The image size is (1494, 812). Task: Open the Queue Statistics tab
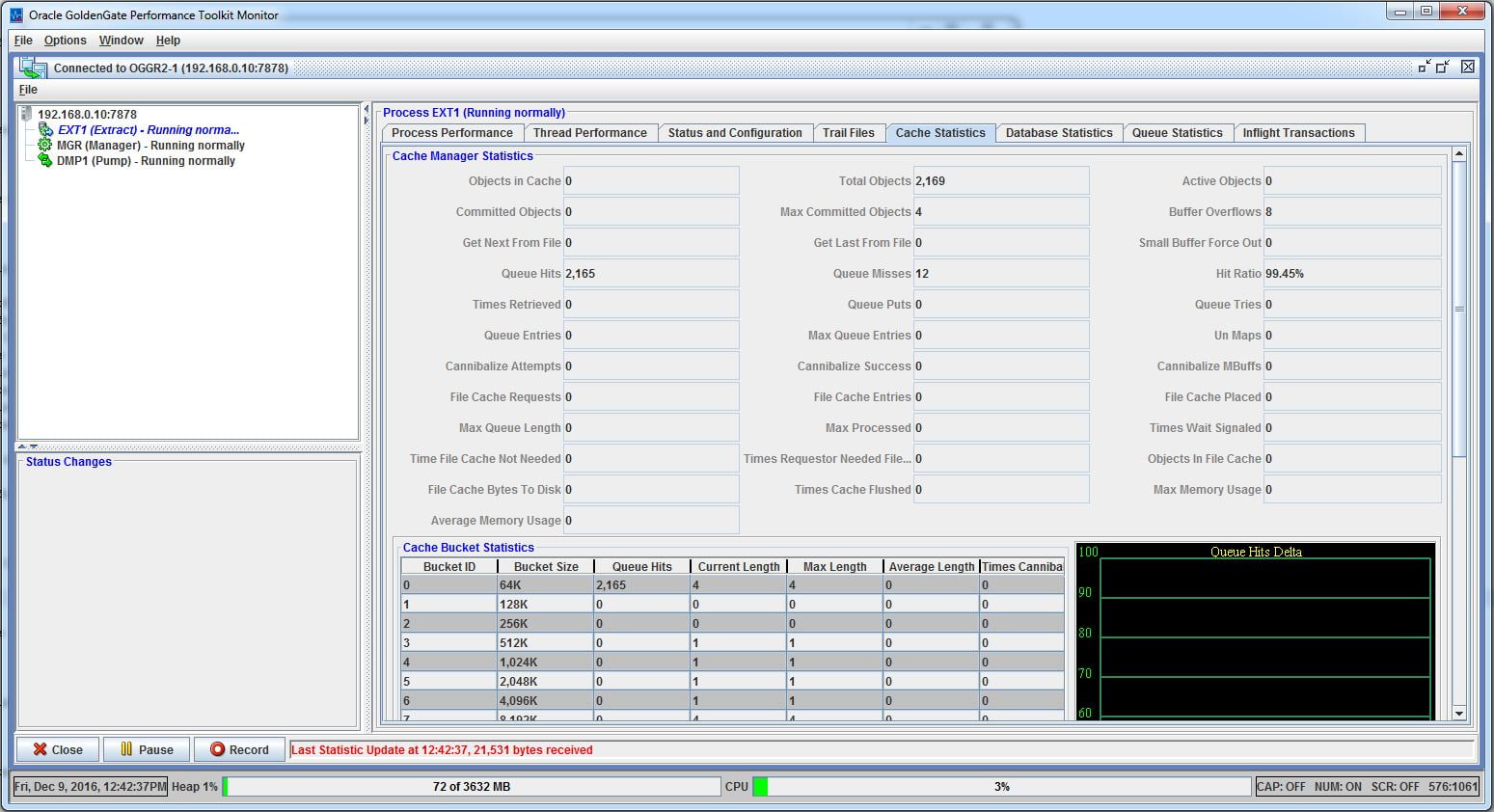(1178, 133)
